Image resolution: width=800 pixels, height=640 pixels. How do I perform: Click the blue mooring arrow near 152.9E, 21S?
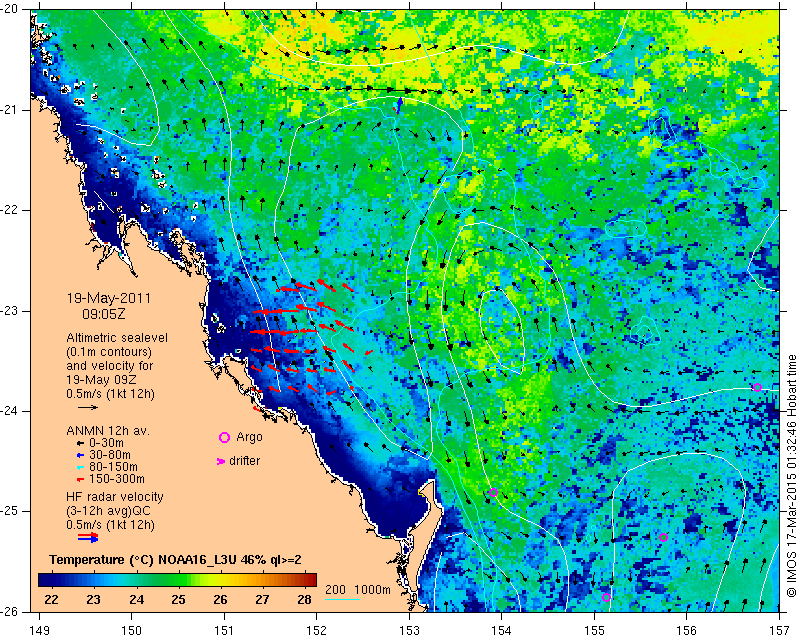[400, 105]
